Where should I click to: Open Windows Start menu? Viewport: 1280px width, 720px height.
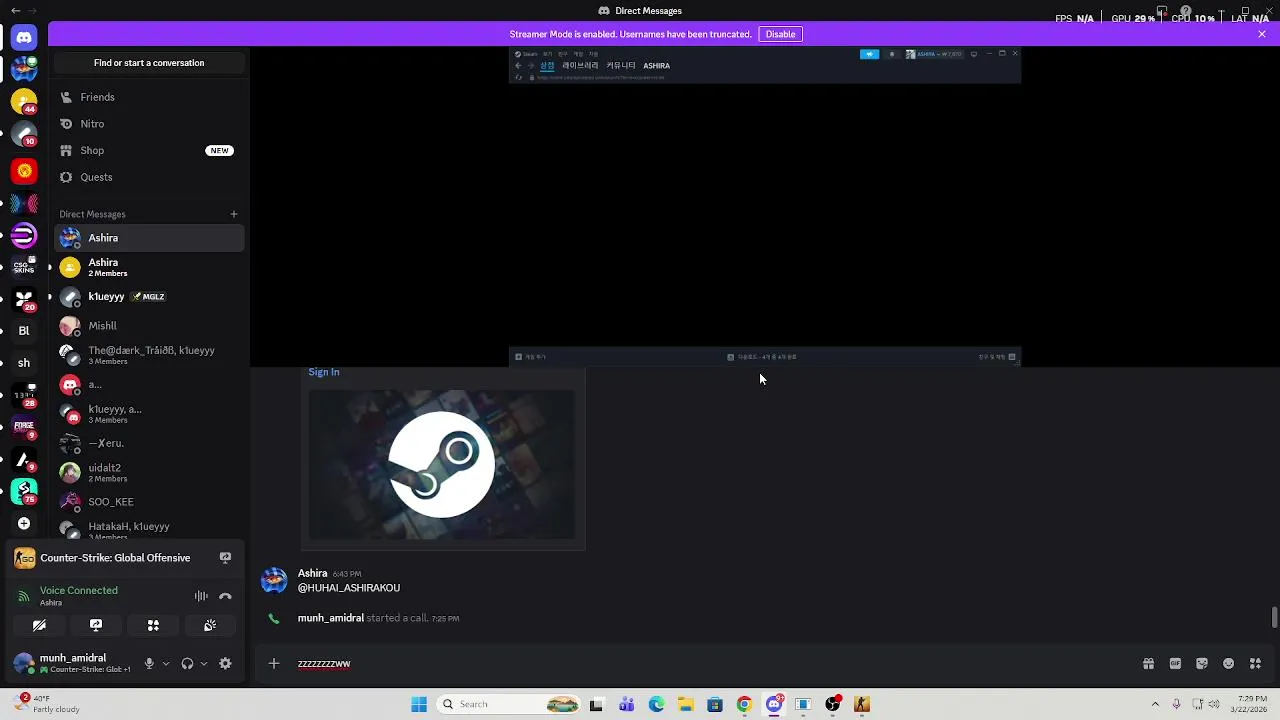(x=419, y=704)
